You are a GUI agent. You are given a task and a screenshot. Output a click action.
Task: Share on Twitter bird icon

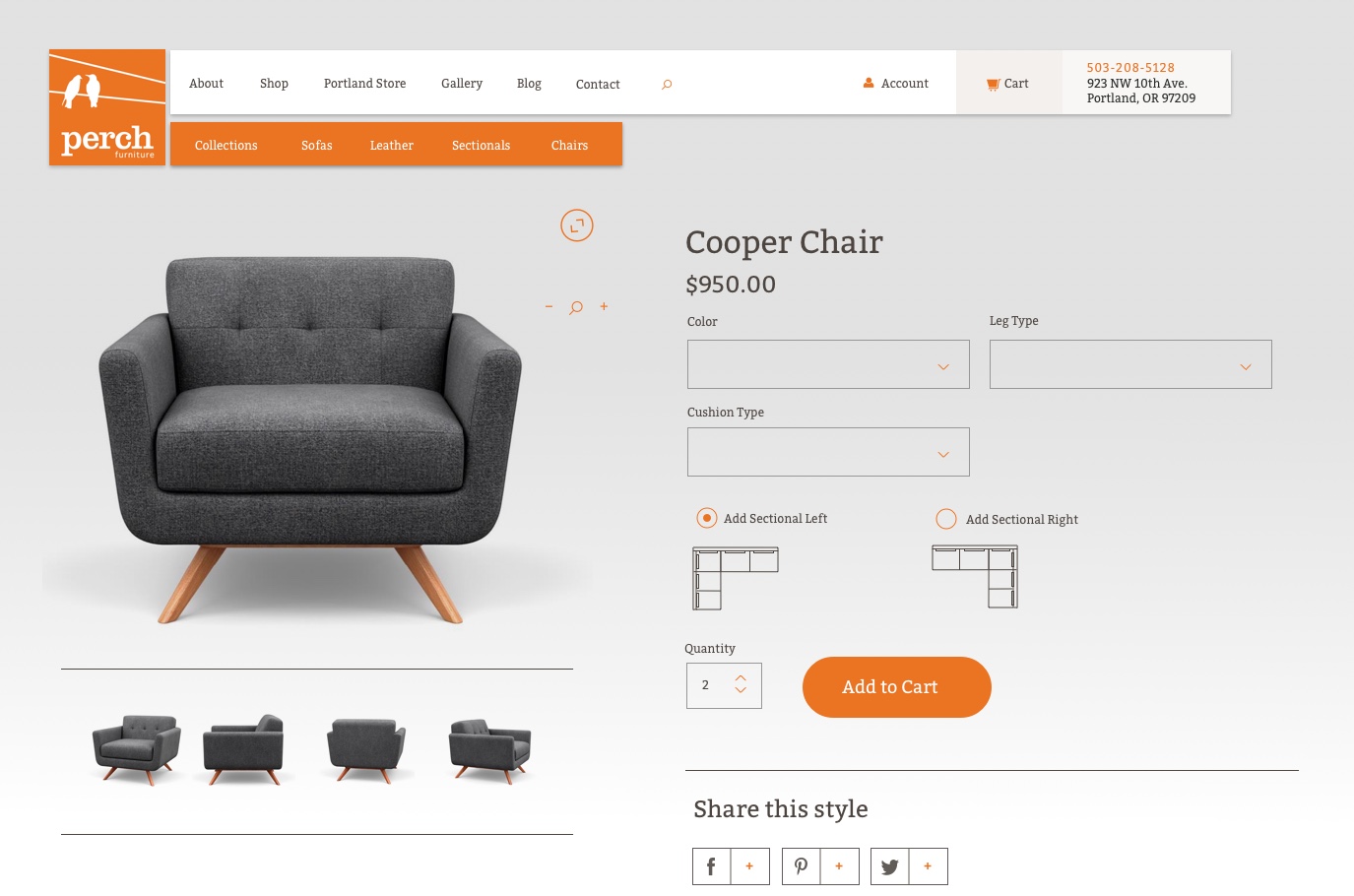(x=889, y=866)
